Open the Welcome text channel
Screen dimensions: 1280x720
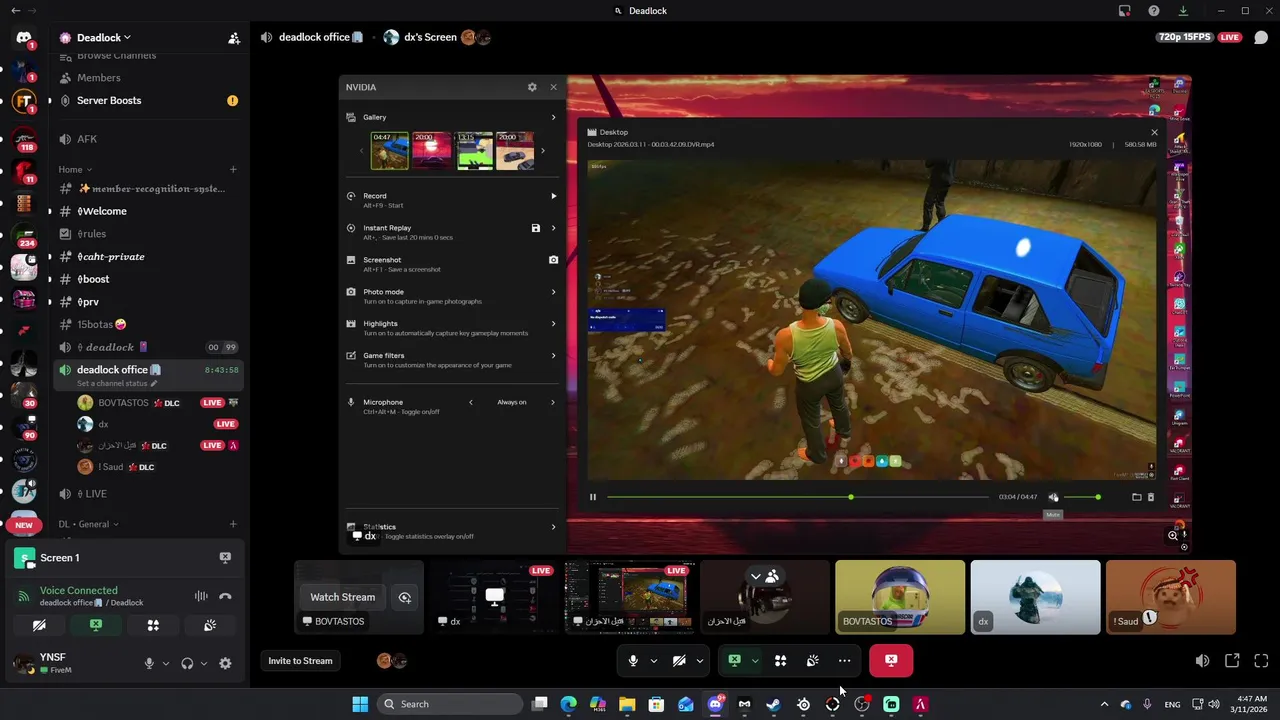102,211
